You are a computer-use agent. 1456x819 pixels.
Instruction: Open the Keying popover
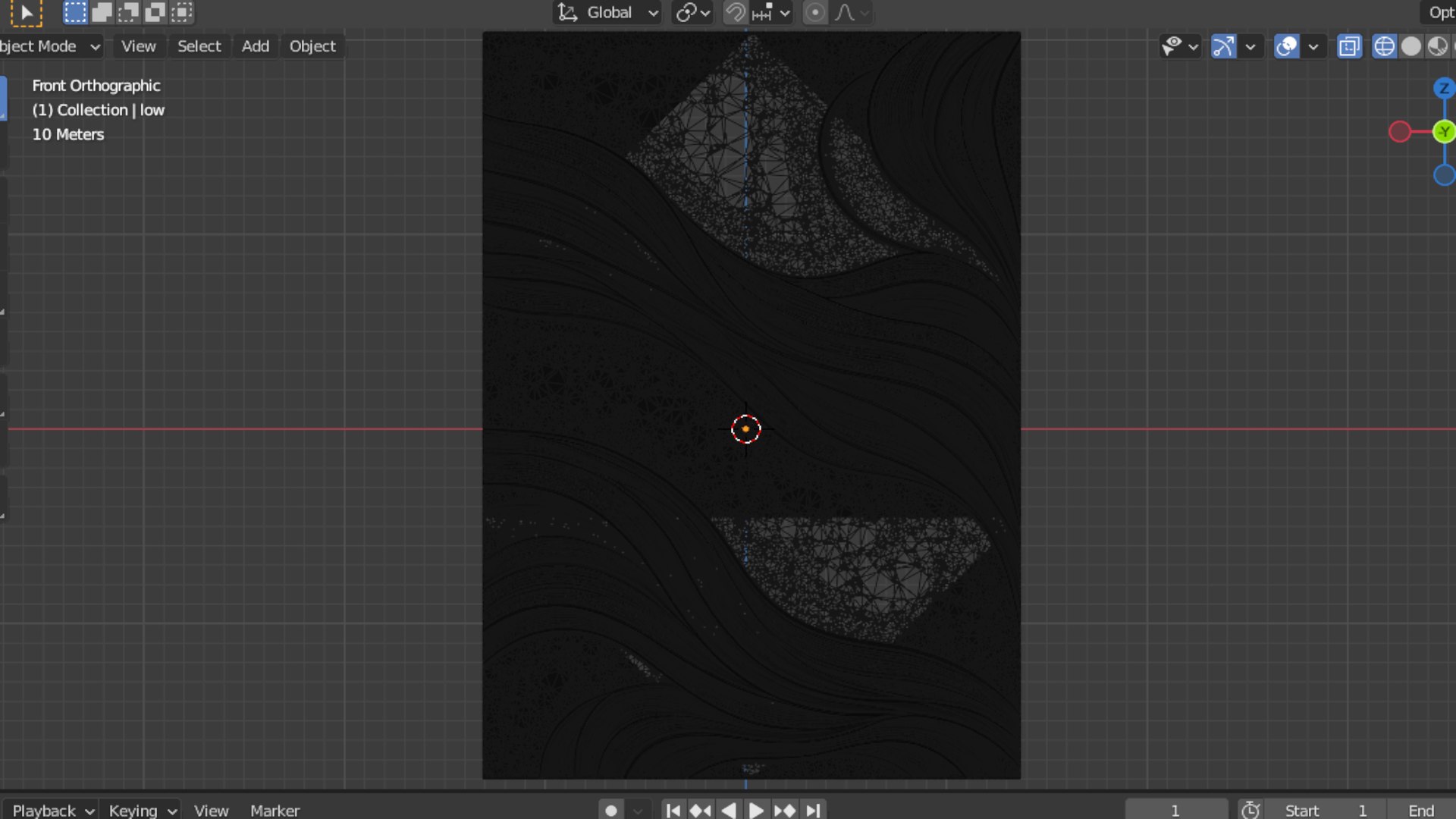click(x=142, y=810)
